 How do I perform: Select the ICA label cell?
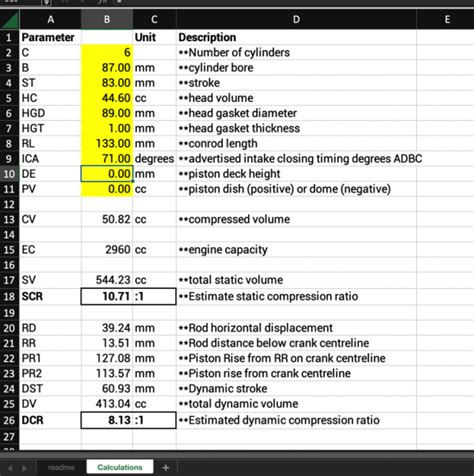tap(50, 159)
